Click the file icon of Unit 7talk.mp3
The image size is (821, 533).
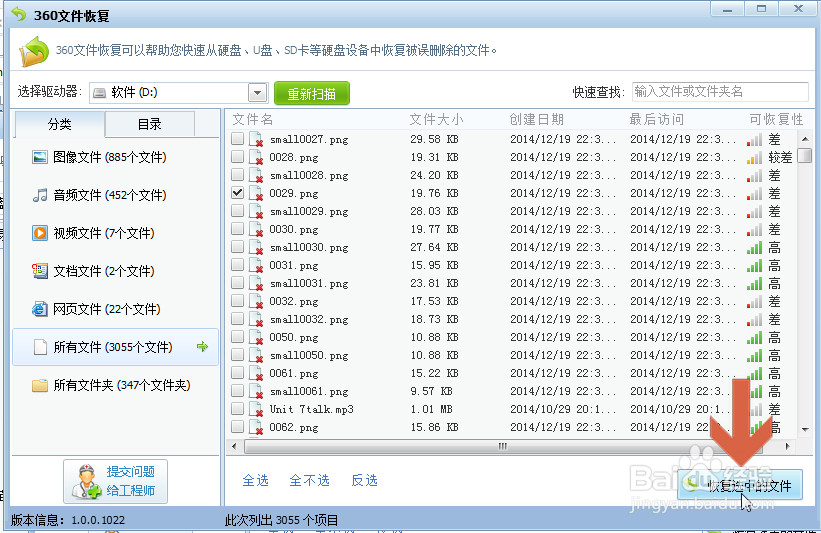pos(256,409)
